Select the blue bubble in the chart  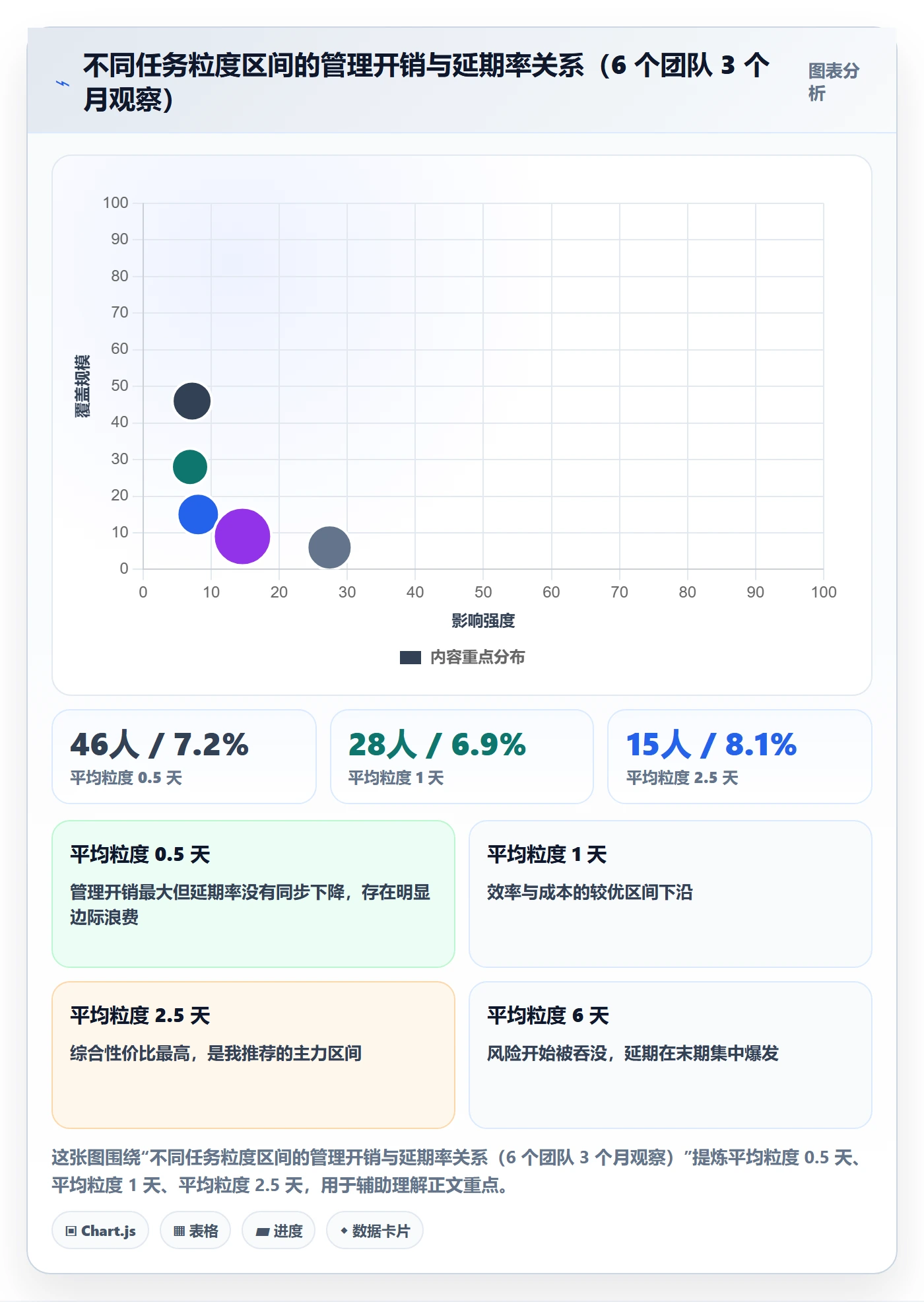[x=198, y=514]
